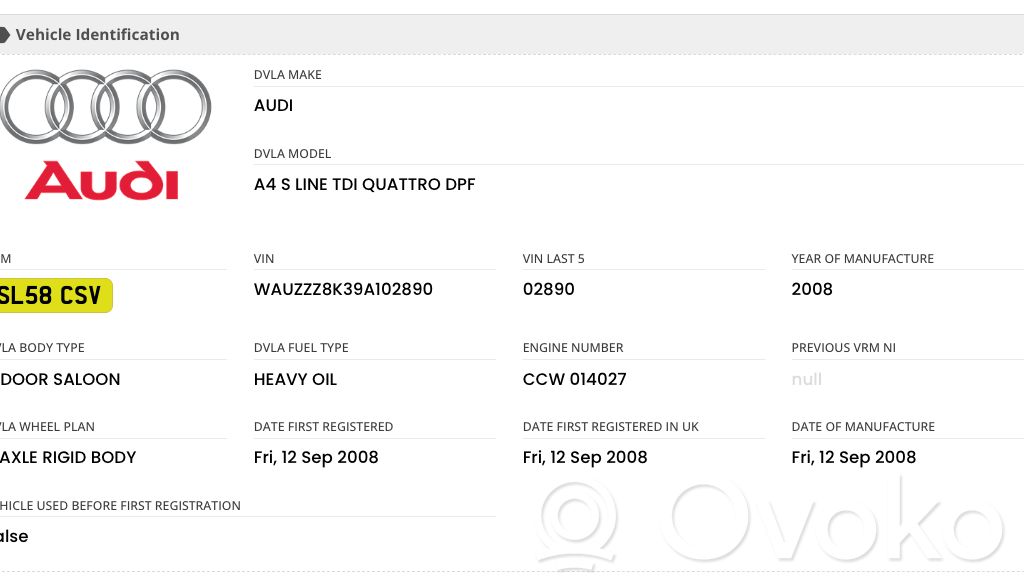Click the red Audi wordmark

pos(102,180)
